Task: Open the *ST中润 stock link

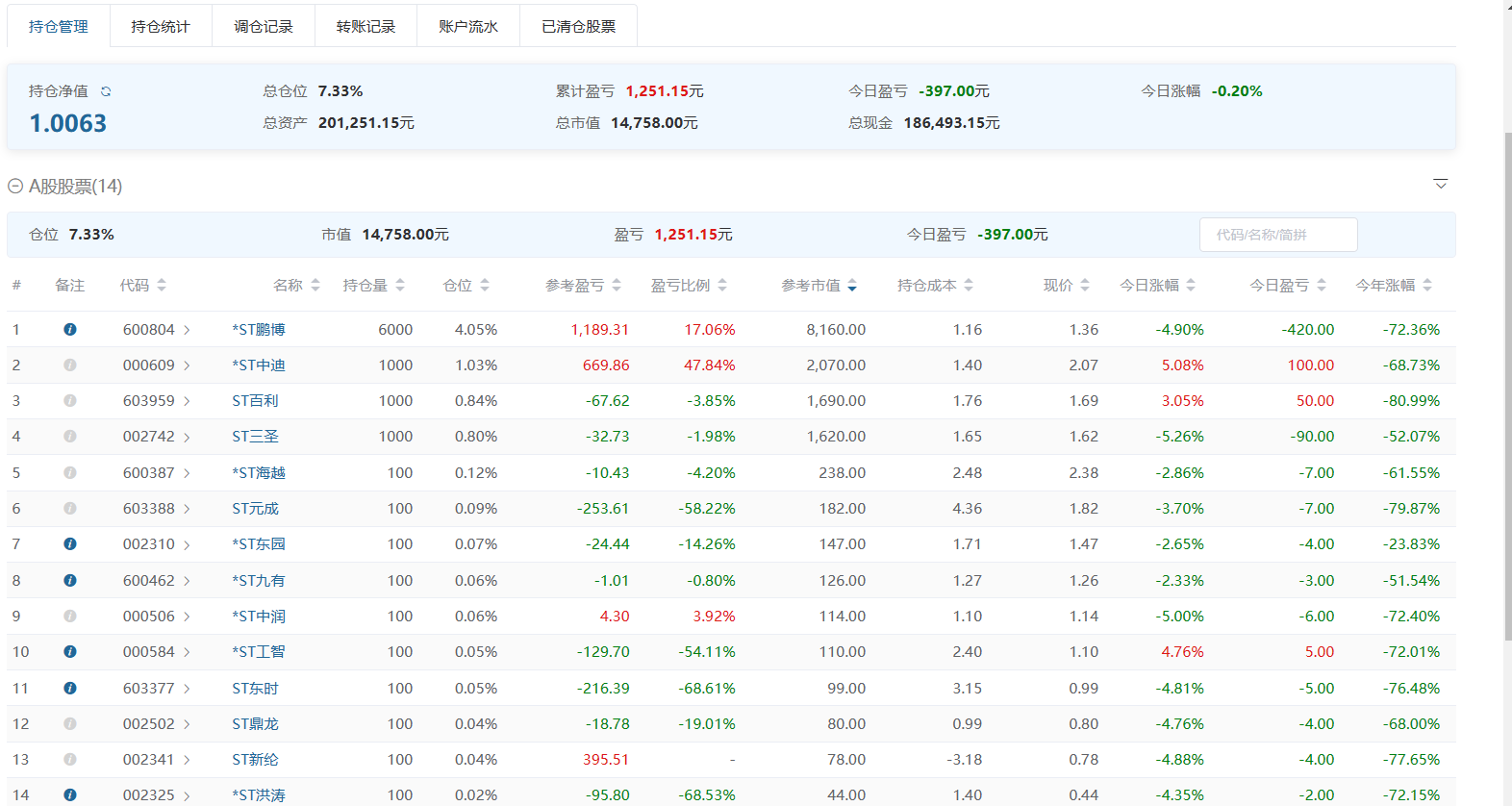Action: click(x=259, y=617)
